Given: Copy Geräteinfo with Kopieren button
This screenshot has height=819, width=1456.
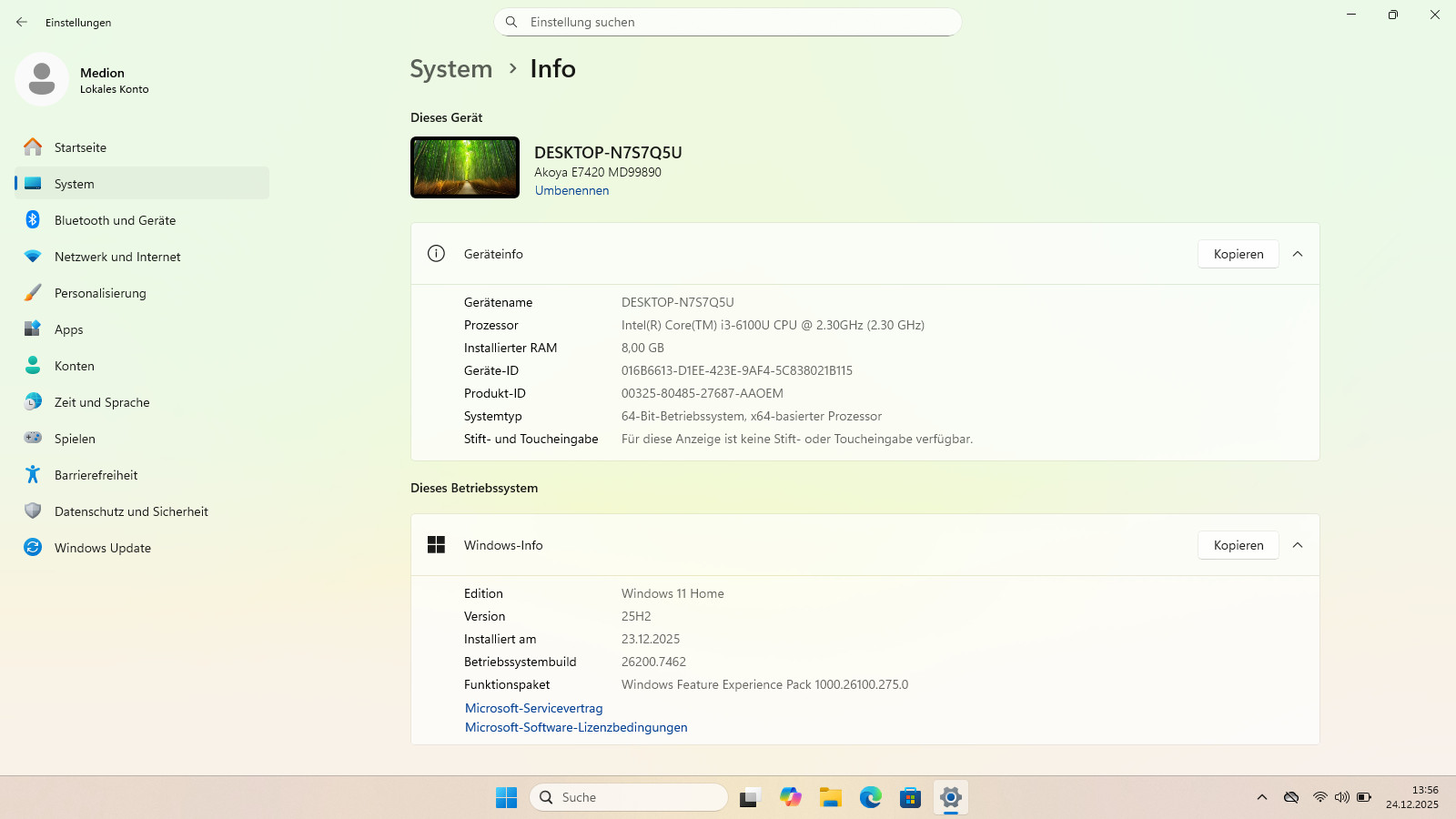Looking at the screenshot, I should click(1239, 254).
